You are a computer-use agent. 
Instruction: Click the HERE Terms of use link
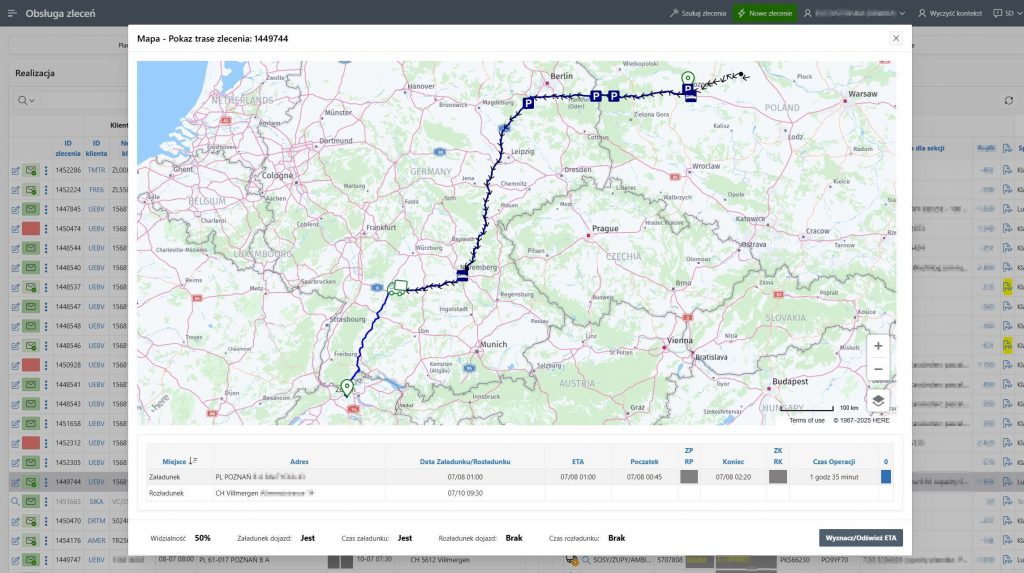click(807, 420)
